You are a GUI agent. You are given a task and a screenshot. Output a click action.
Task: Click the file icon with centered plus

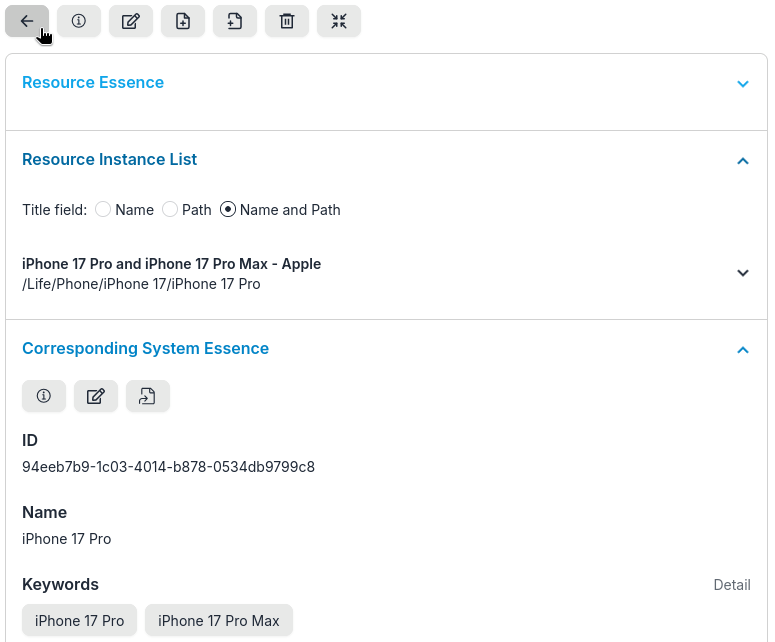pos(183,21)
